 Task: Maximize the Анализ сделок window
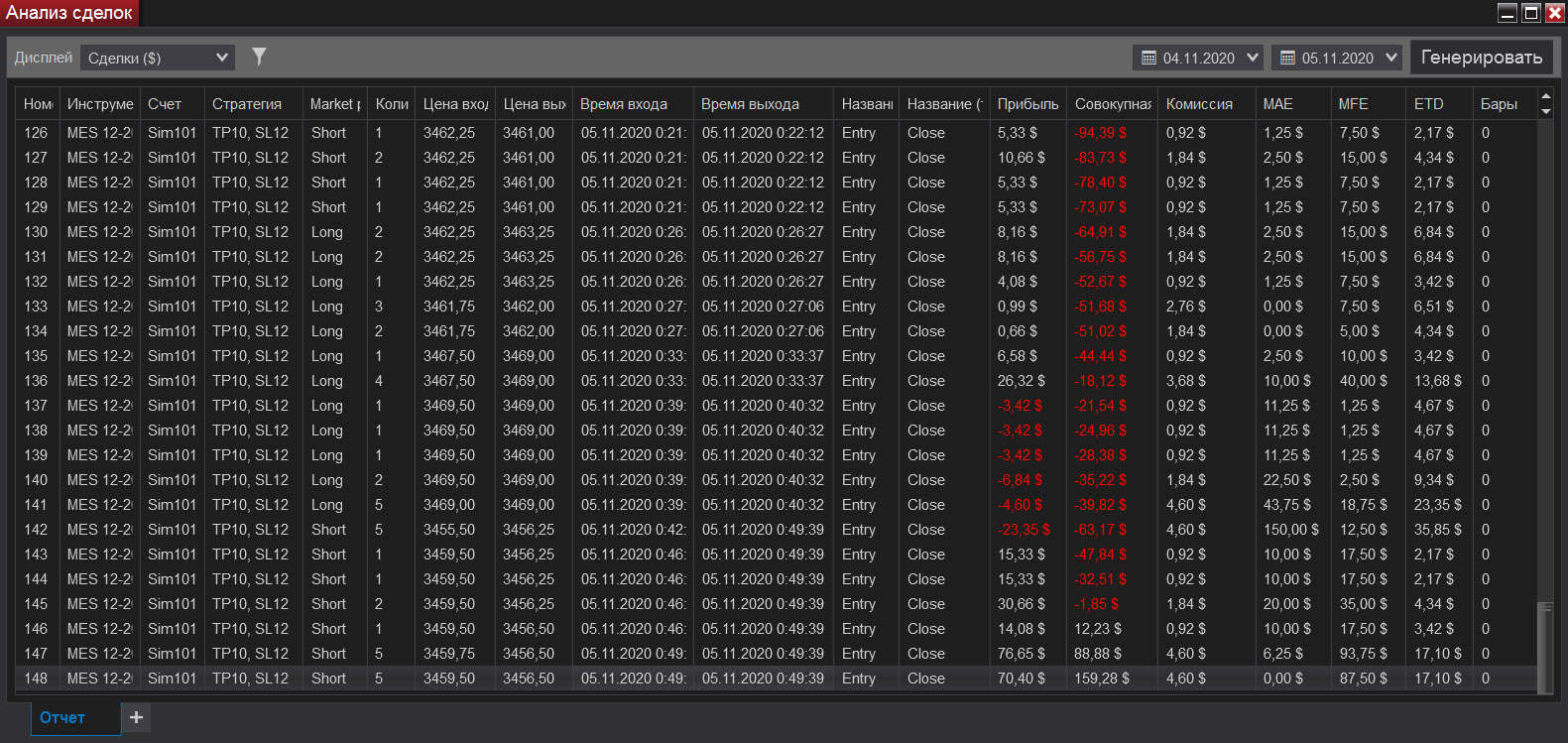[1531, 13]
